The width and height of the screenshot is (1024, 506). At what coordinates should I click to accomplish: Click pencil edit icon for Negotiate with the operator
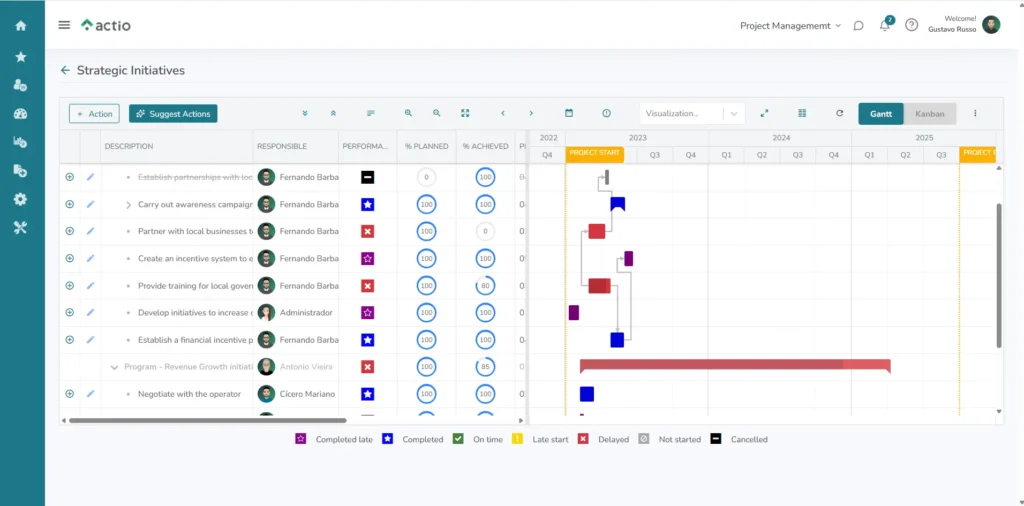point(90,394)
